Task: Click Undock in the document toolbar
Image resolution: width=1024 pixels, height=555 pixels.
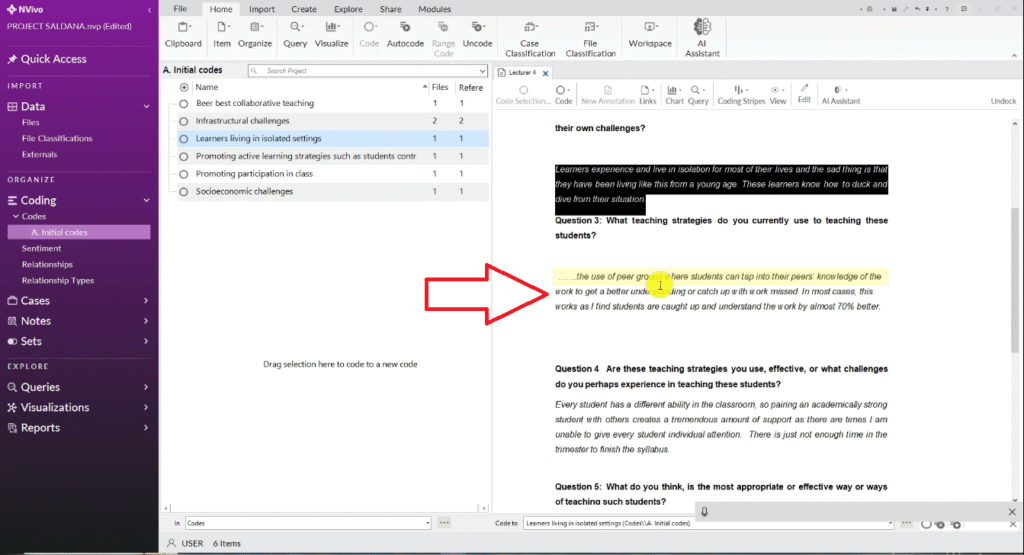Action: pos(1002,101)
